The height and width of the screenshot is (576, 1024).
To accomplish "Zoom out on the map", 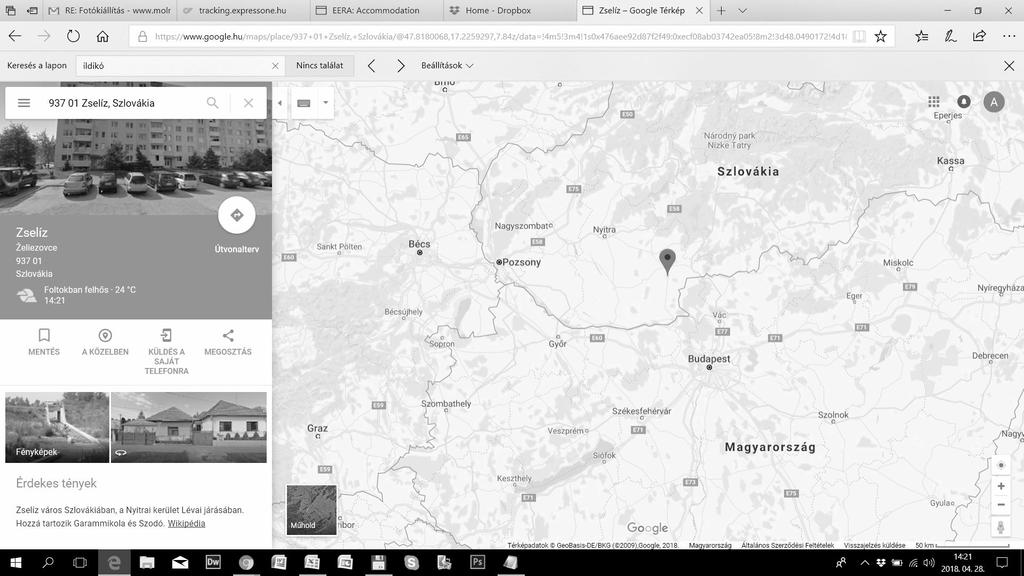I will click(x=1000, y=504).
